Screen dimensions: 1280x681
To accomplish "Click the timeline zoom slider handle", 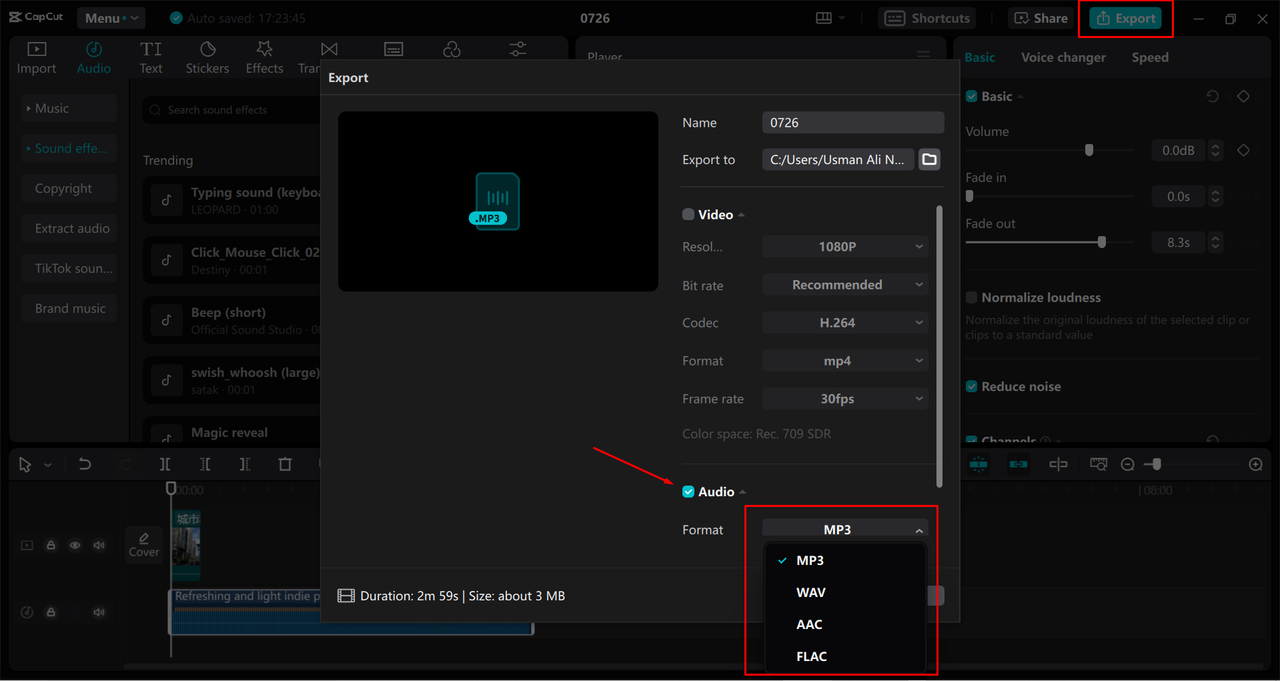I will tap(1155, 464).
